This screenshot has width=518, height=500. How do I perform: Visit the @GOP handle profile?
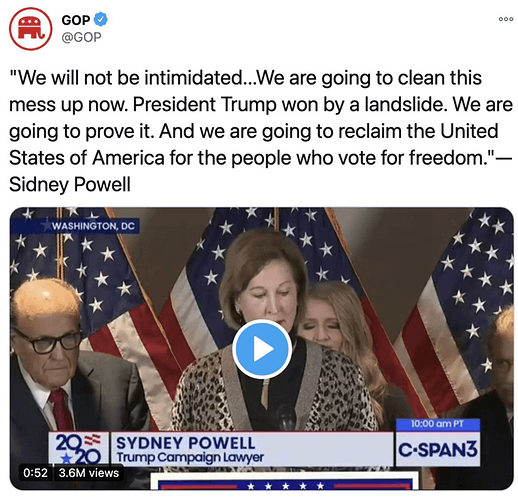point(81,37)
